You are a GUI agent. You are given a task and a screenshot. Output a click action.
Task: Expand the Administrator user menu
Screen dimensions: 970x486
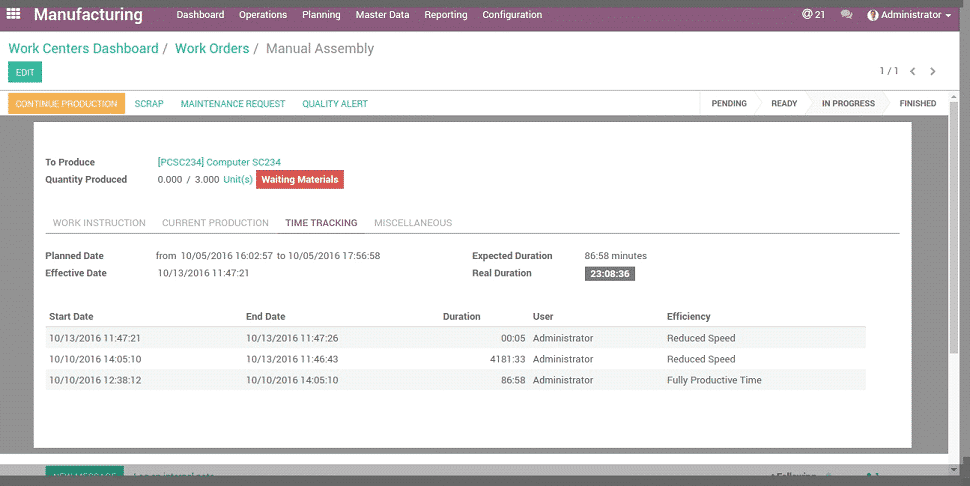[x=909, y=15]
